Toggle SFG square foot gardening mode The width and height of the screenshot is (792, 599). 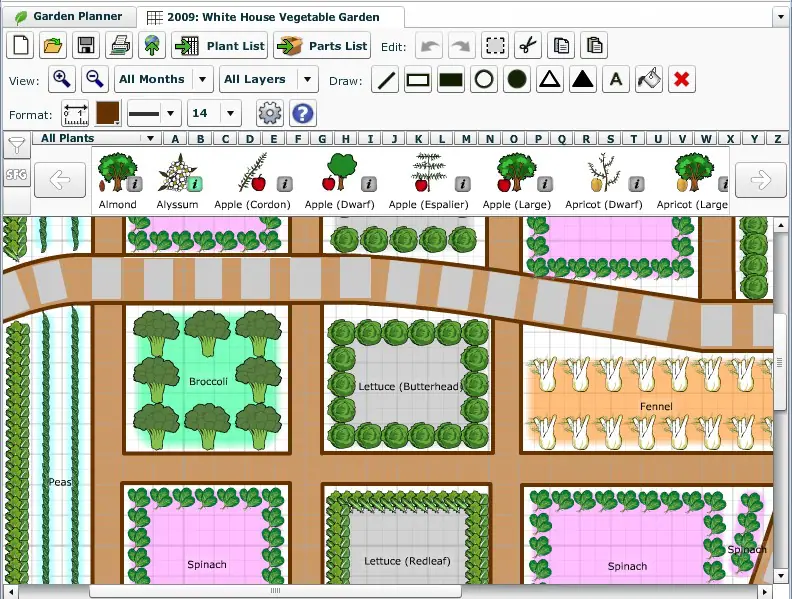(17, 174)
